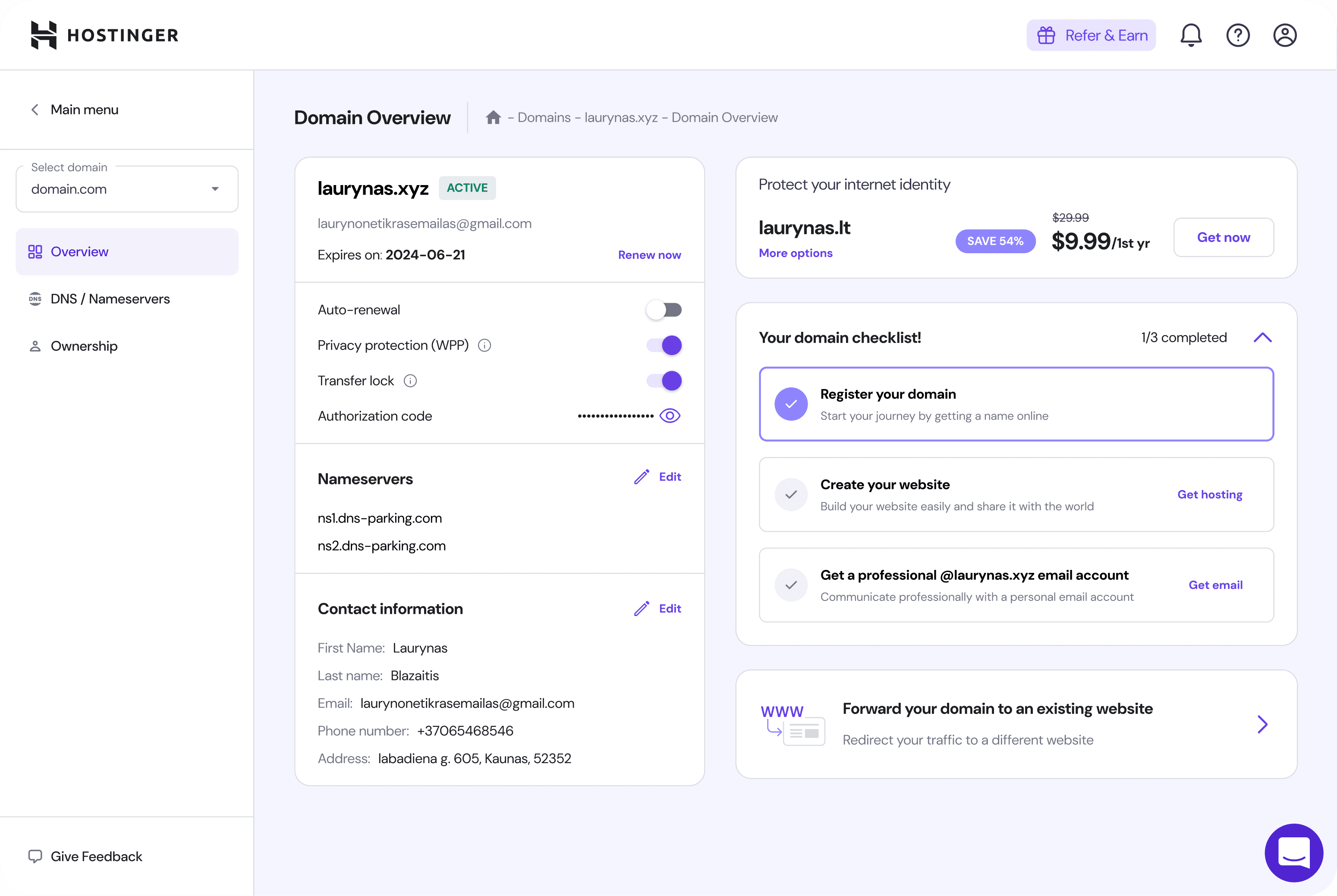Click the Domain Overview page heading
The image size is (1337, 896).
click(372, 118)
